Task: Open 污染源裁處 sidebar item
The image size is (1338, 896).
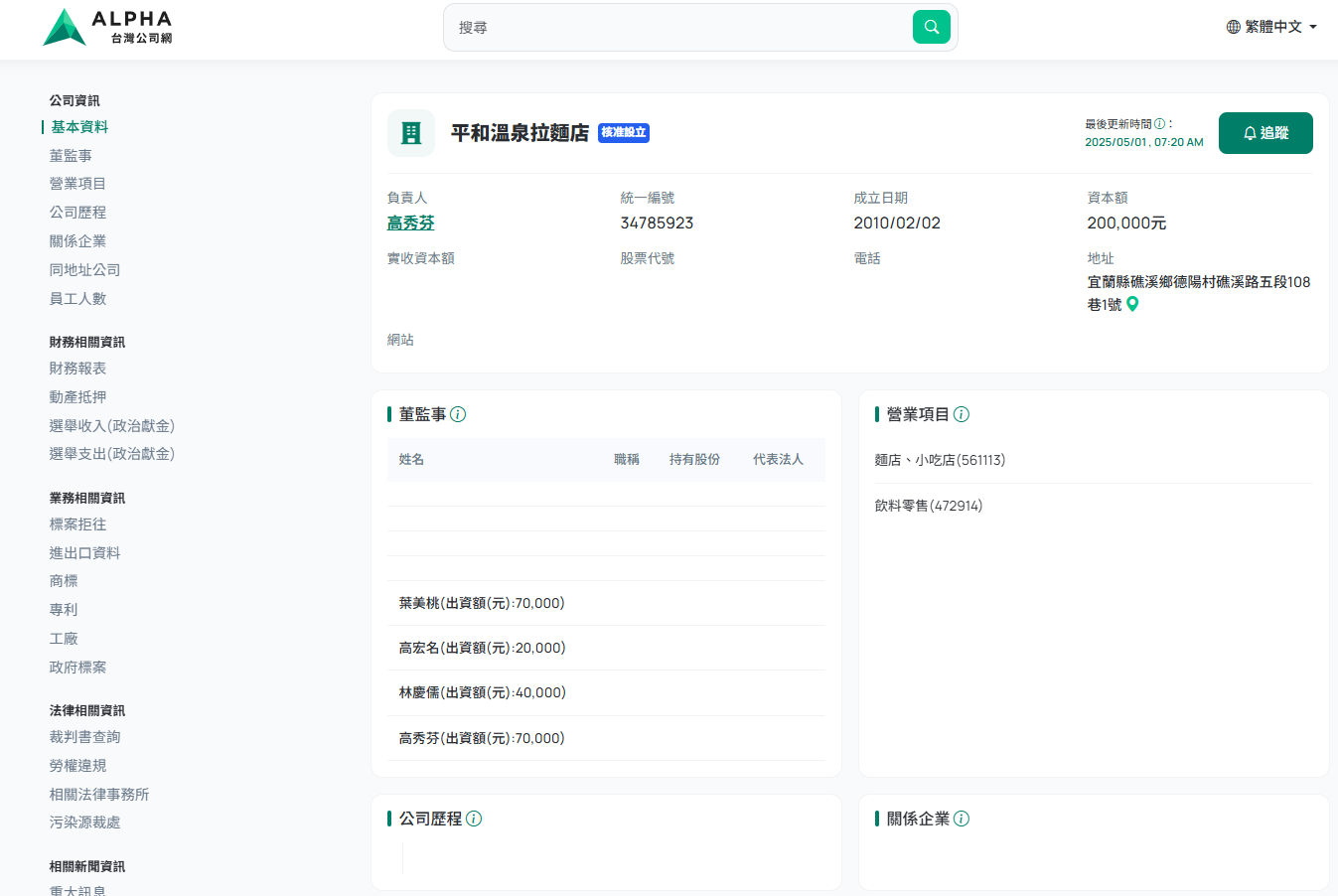Action: 84,822
